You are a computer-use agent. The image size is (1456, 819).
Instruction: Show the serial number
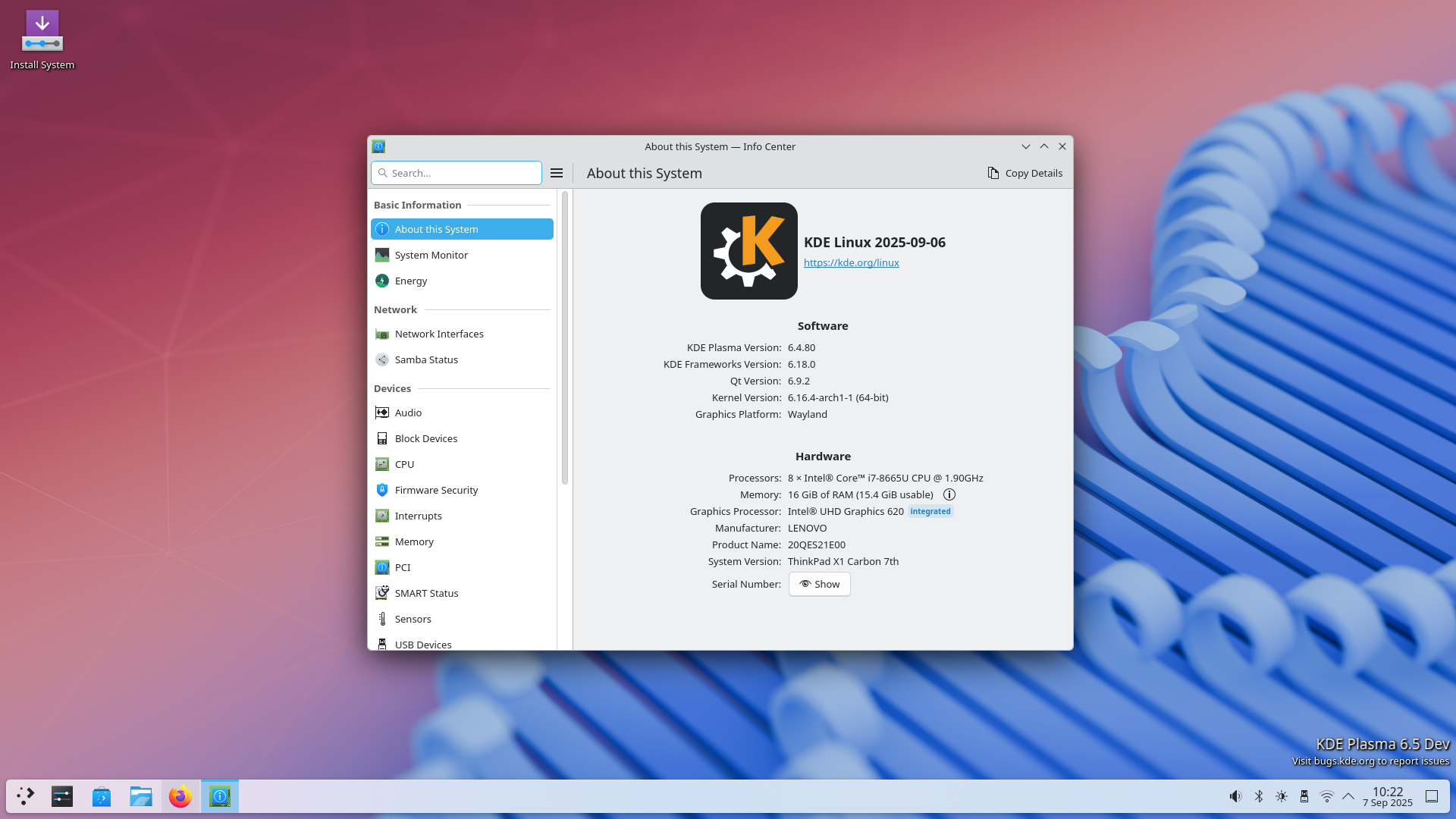[x=819, y=584]
